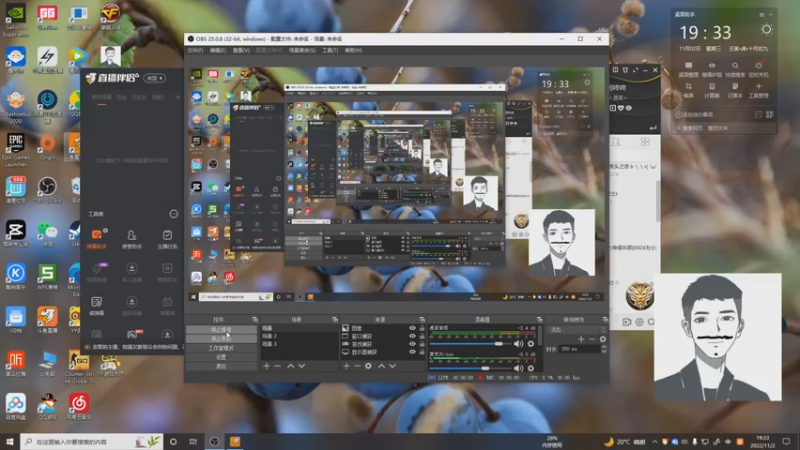
Task: Toggle visibility of 图像 source
Action: 412,328
